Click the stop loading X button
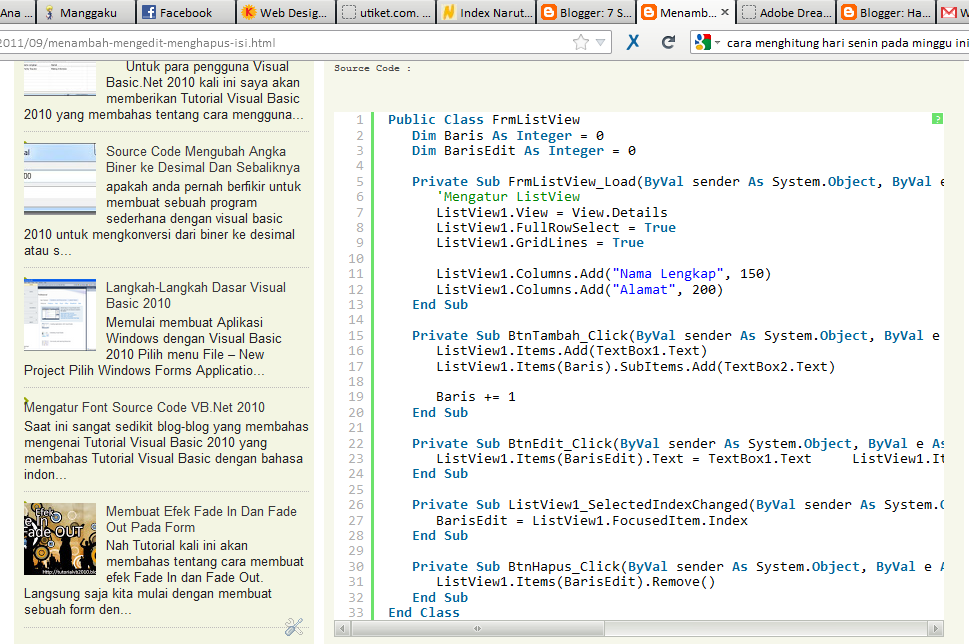Viewport: 969px width, 644px height. (x=633, y=43)
